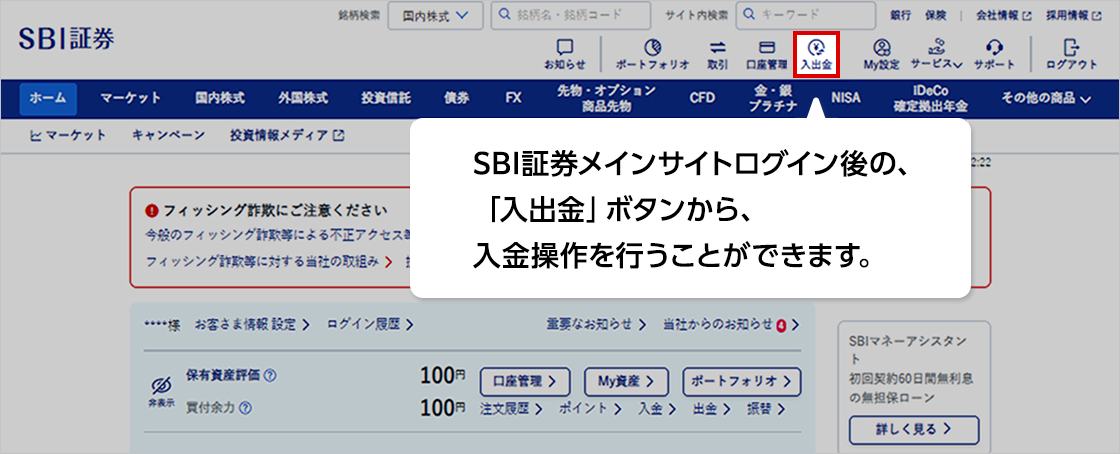Click the お知らせ notification icon
The width and height of the screenshot is (1120, 454).
coord(565,53)
